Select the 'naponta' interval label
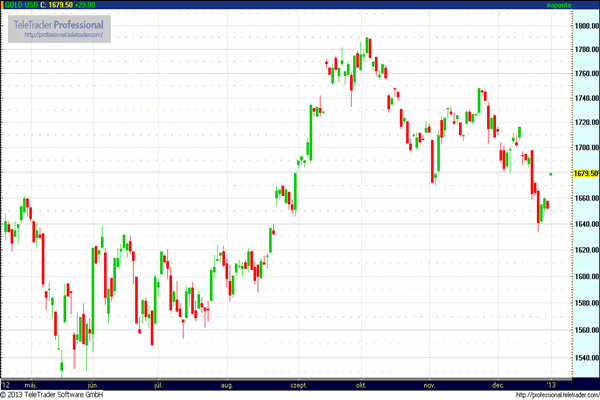The image size is (600, 400). (x=560, y=5)
